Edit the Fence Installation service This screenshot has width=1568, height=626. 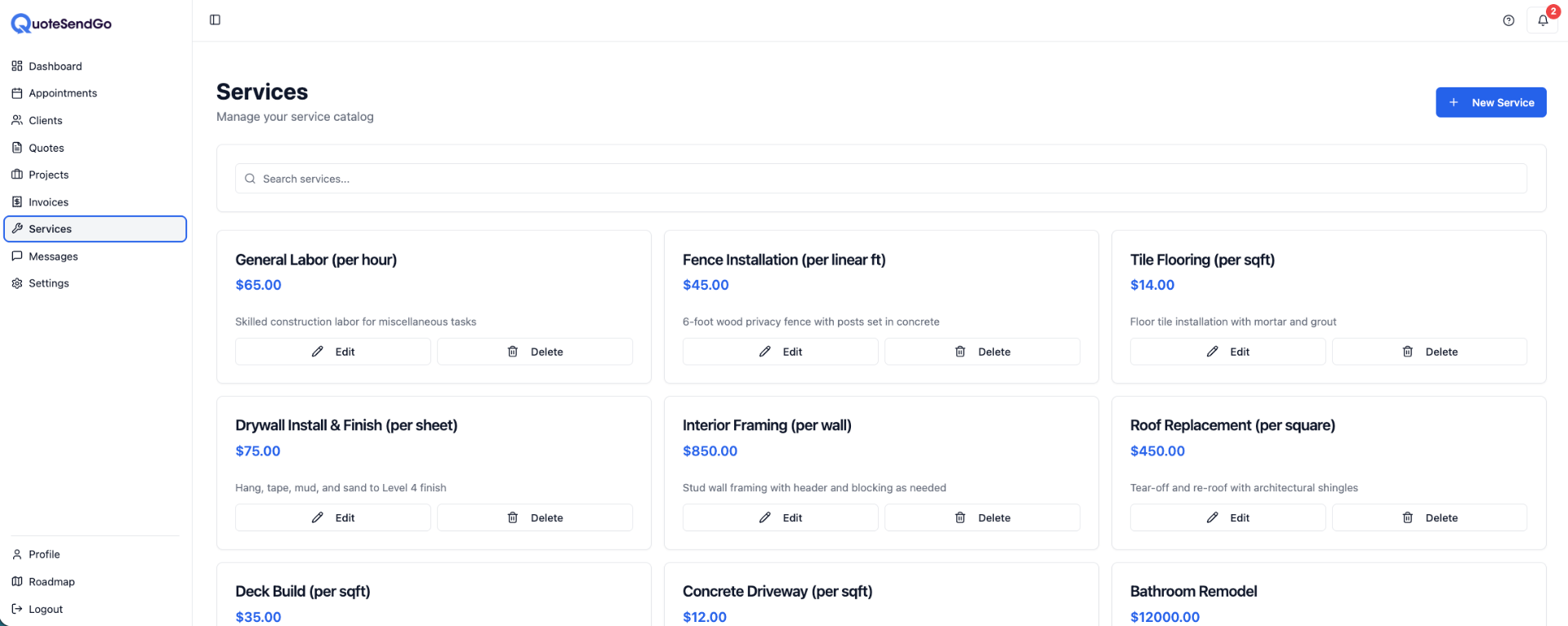point(780,352)
